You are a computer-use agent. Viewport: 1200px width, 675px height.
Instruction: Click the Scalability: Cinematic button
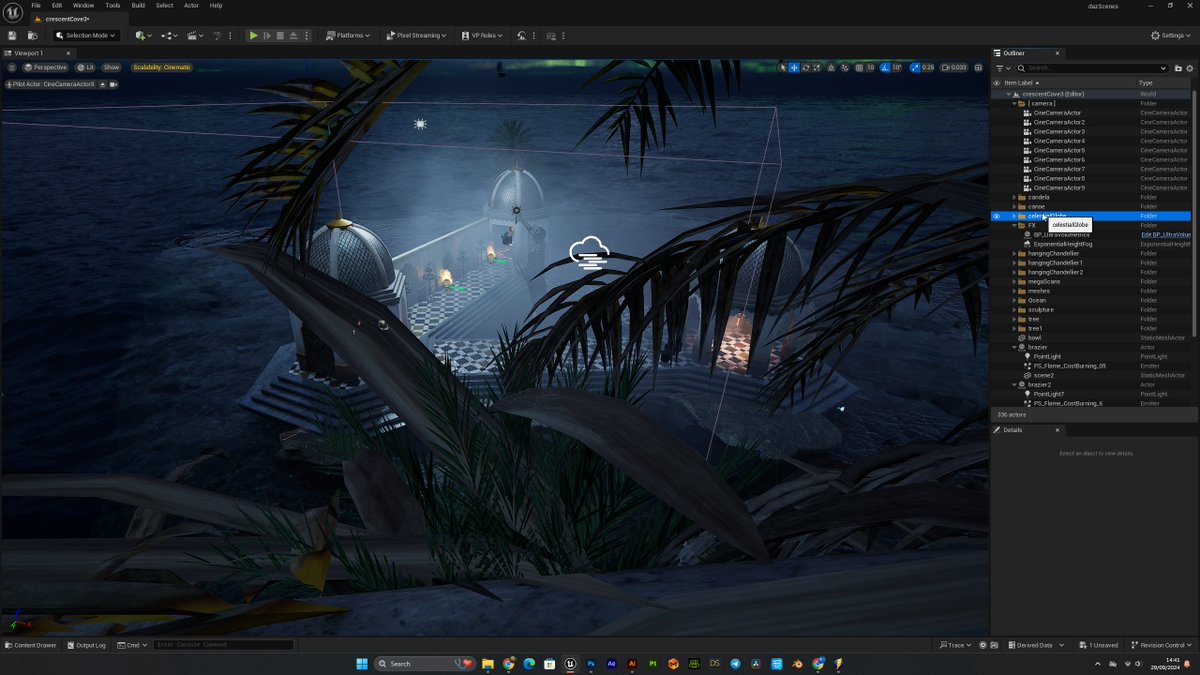point(162,67)
